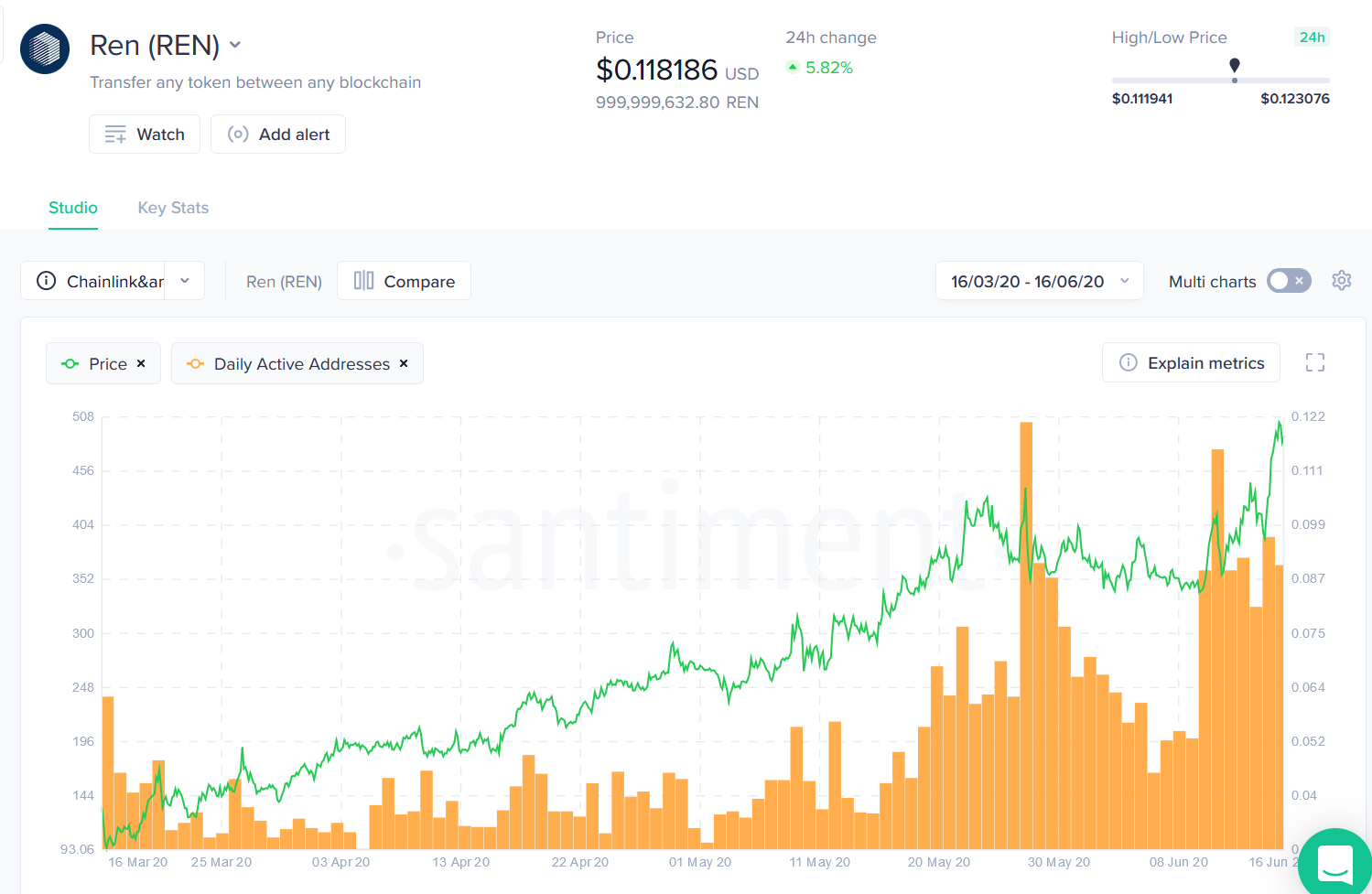Remove Daily Active Addresses metric with its X

(404, 363)
